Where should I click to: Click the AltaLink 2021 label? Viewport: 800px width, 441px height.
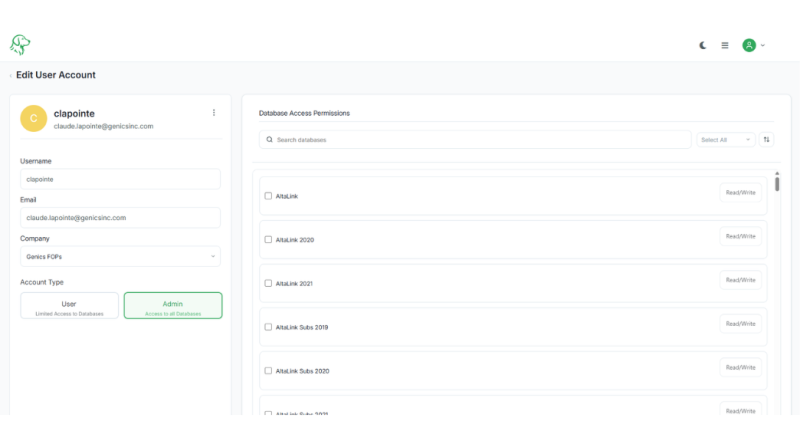(x=294, y=283)
